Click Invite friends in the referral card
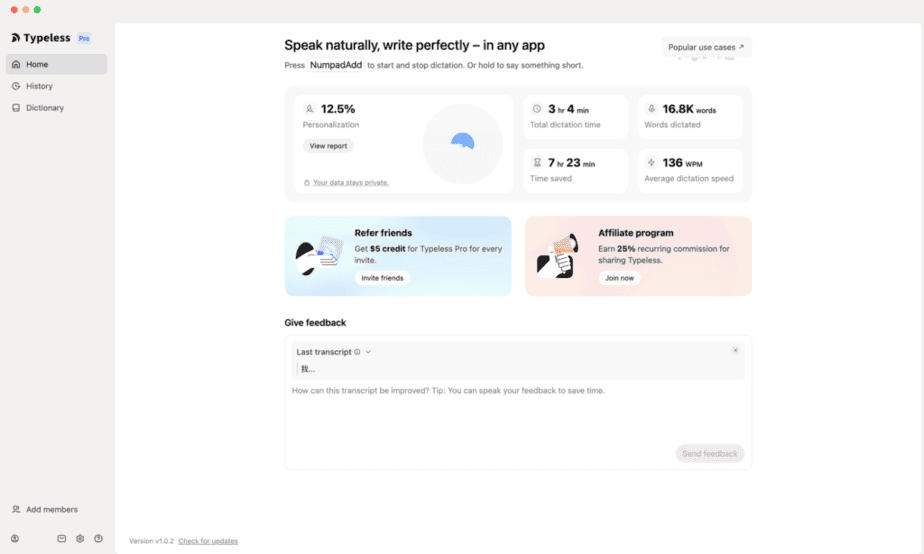Screen dimensions: 924x554 [382, 278]
